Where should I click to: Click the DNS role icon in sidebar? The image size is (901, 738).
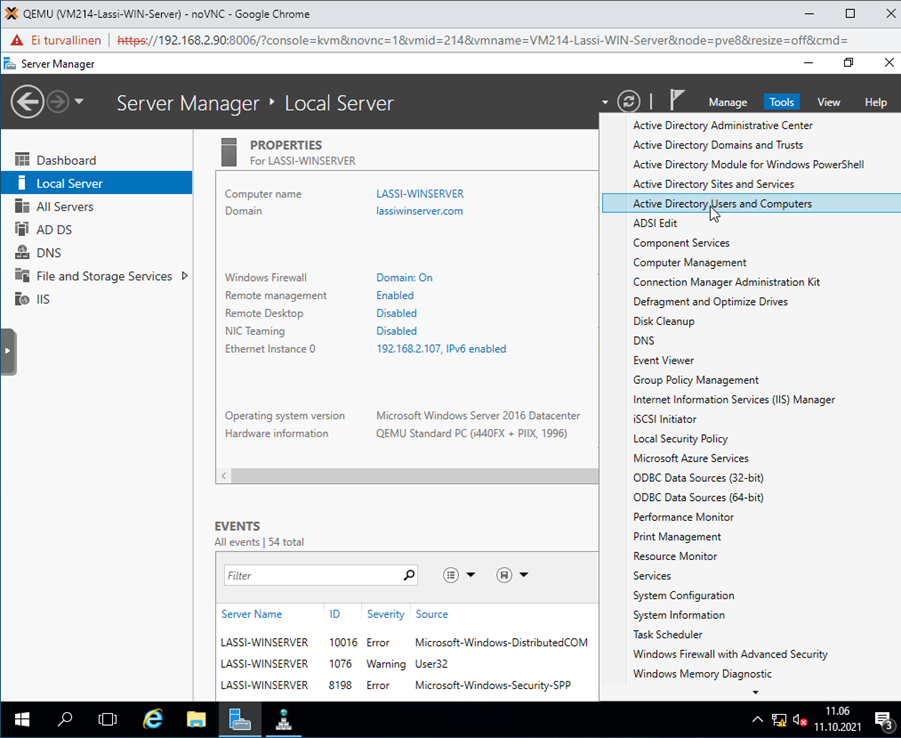click(22, 252)
